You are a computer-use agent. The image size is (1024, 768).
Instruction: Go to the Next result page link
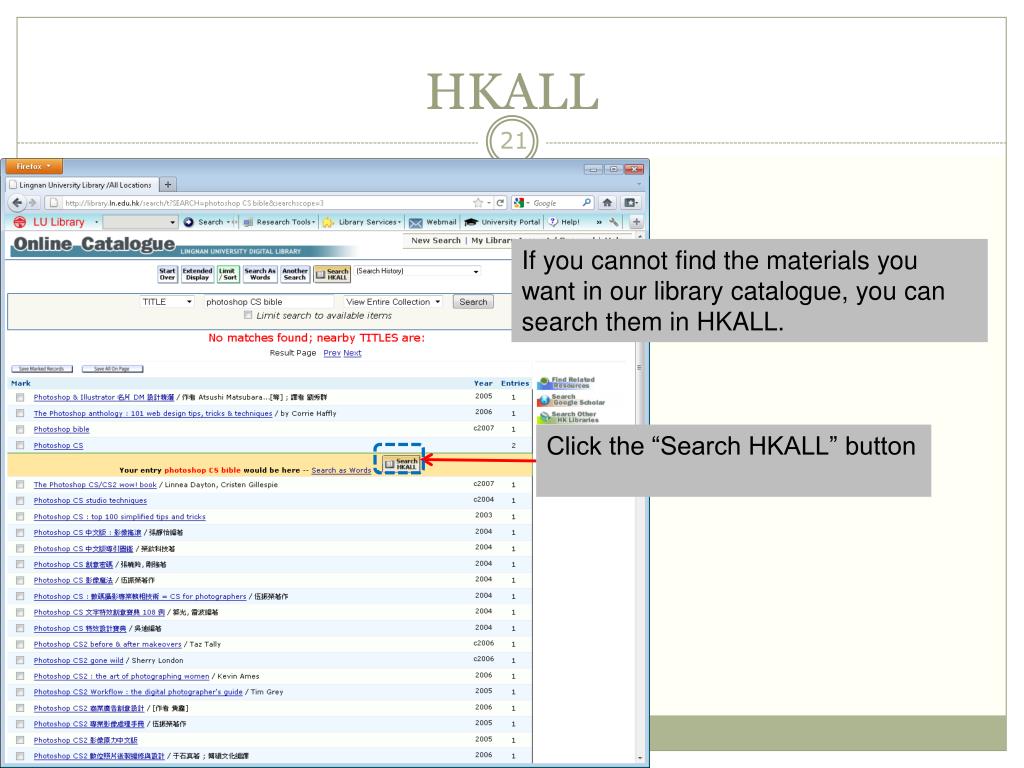pyautogui.click(x=352, y=353)
